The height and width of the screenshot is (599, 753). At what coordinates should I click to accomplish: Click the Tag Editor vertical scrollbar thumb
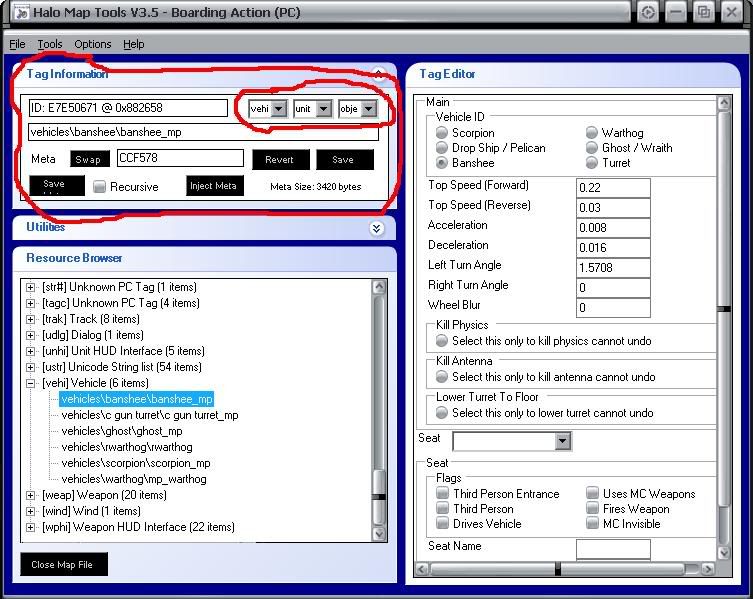(724, 308)
